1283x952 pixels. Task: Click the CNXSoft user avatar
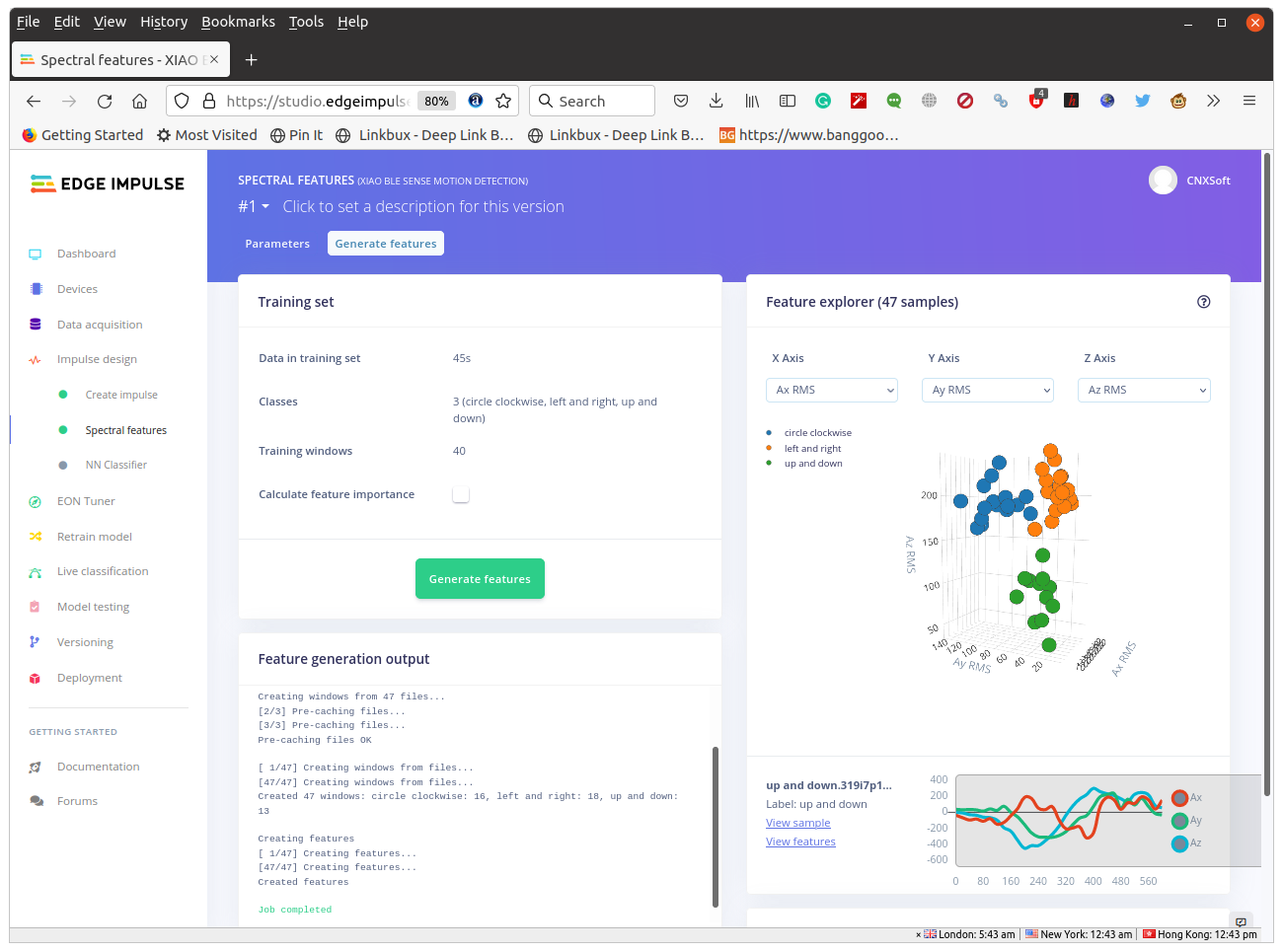click(1163, 181)
